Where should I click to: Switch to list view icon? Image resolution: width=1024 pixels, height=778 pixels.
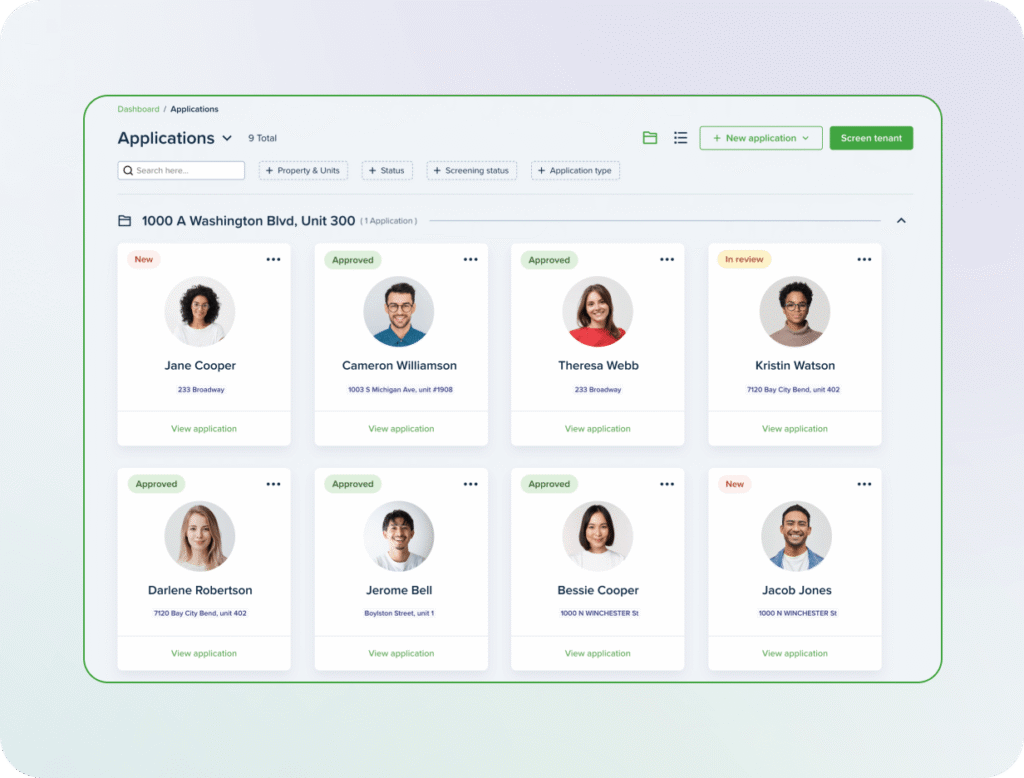coord(680,138)
